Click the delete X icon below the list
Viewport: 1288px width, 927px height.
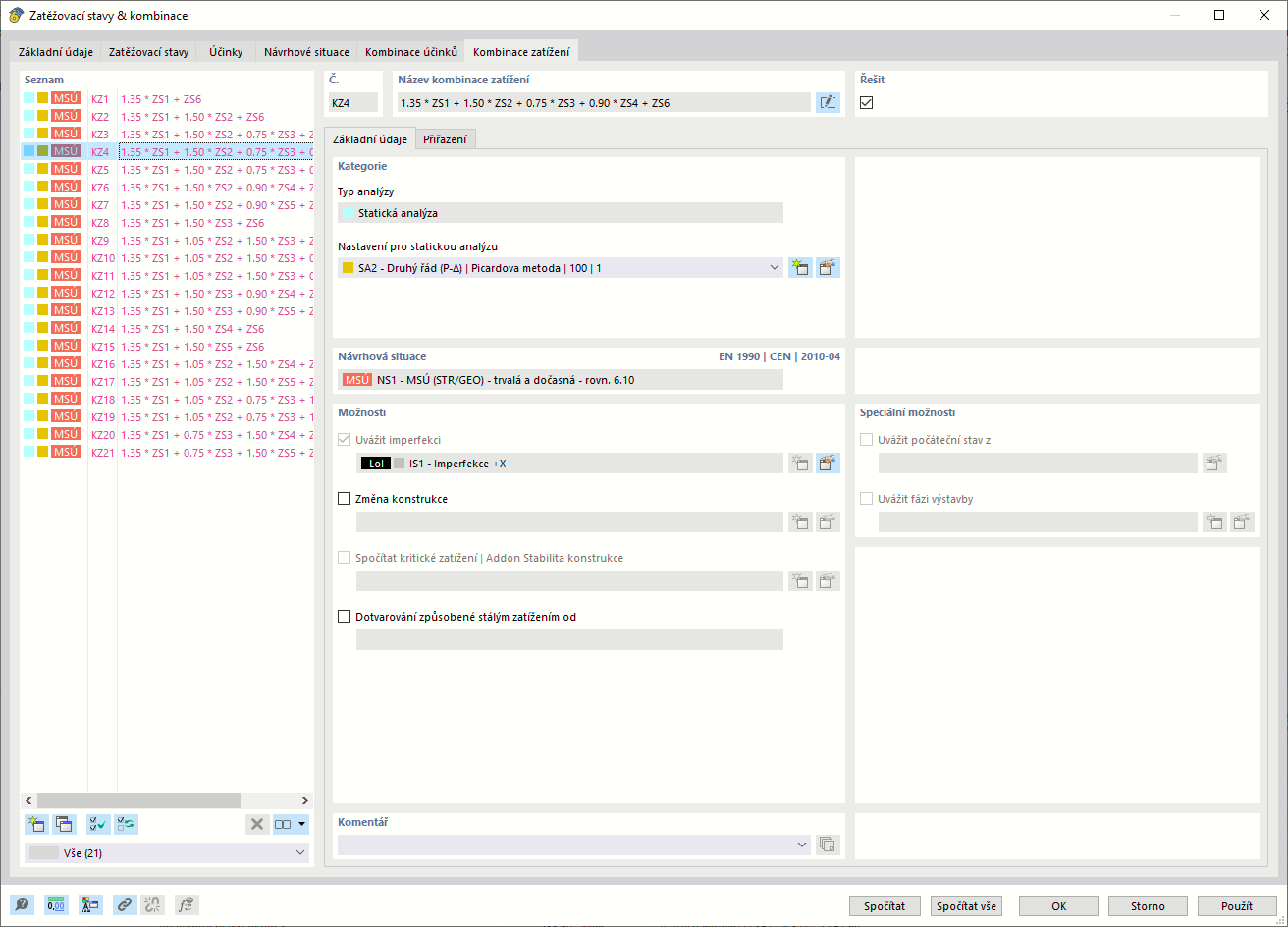(257, 824)
